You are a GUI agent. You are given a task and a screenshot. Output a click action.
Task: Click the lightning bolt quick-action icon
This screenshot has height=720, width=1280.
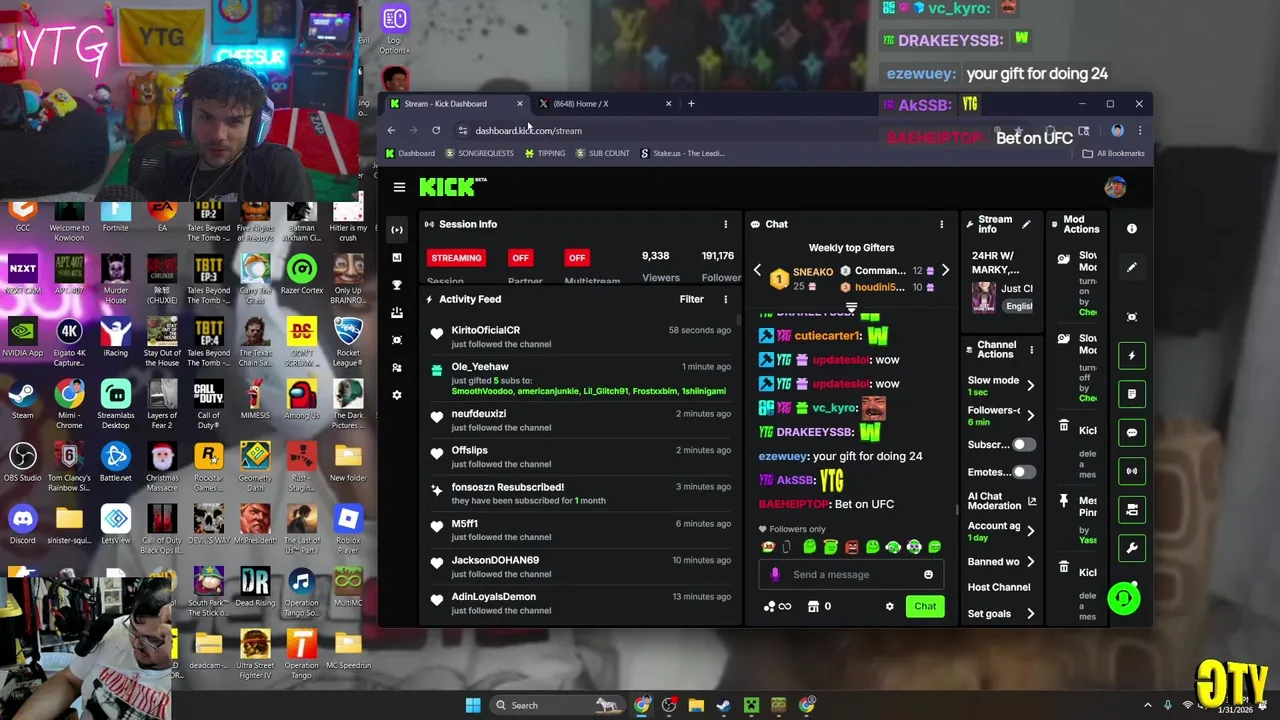1132,355
